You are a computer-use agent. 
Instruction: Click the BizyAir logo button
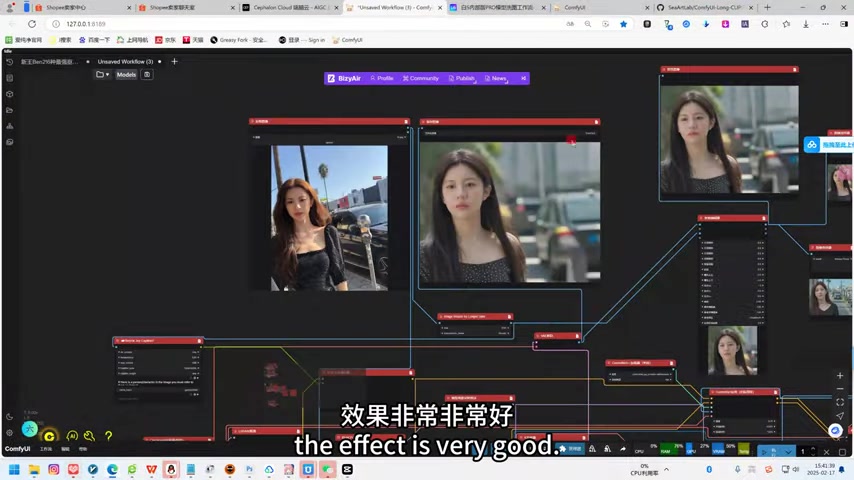(x=344, y=78)
